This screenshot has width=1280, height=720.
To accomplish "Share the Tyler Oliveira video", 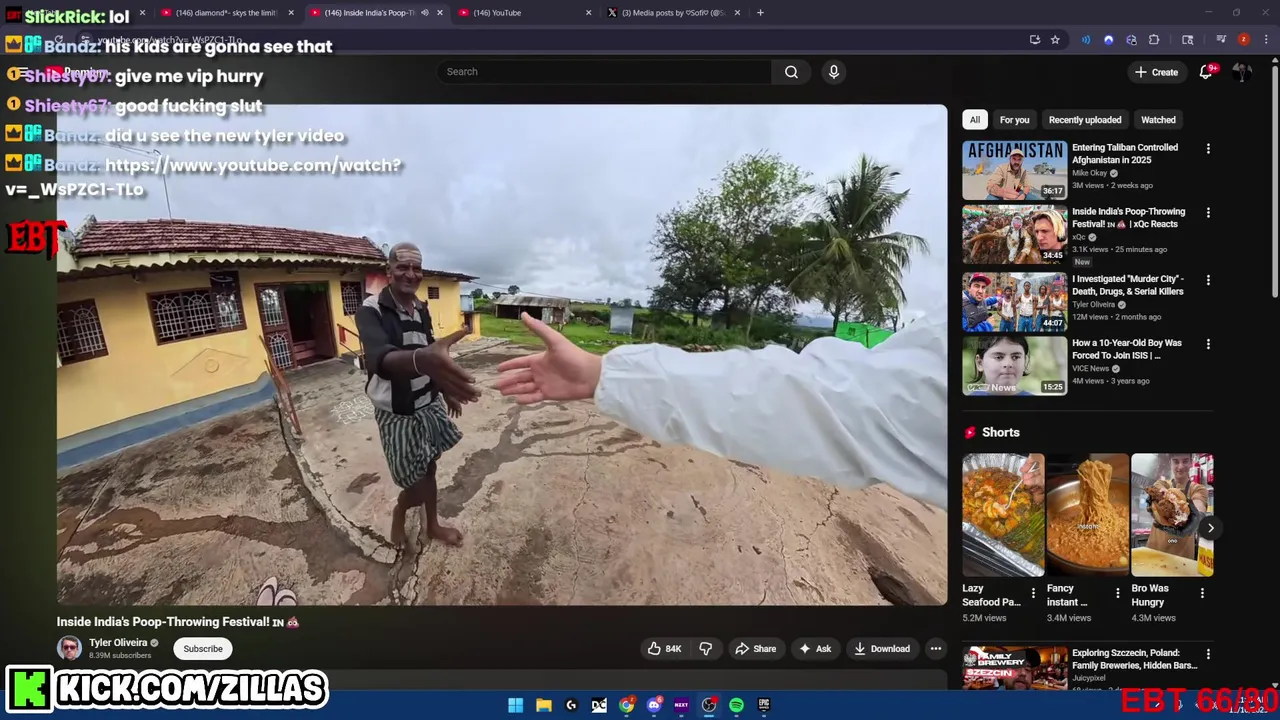I will [755, 649].
